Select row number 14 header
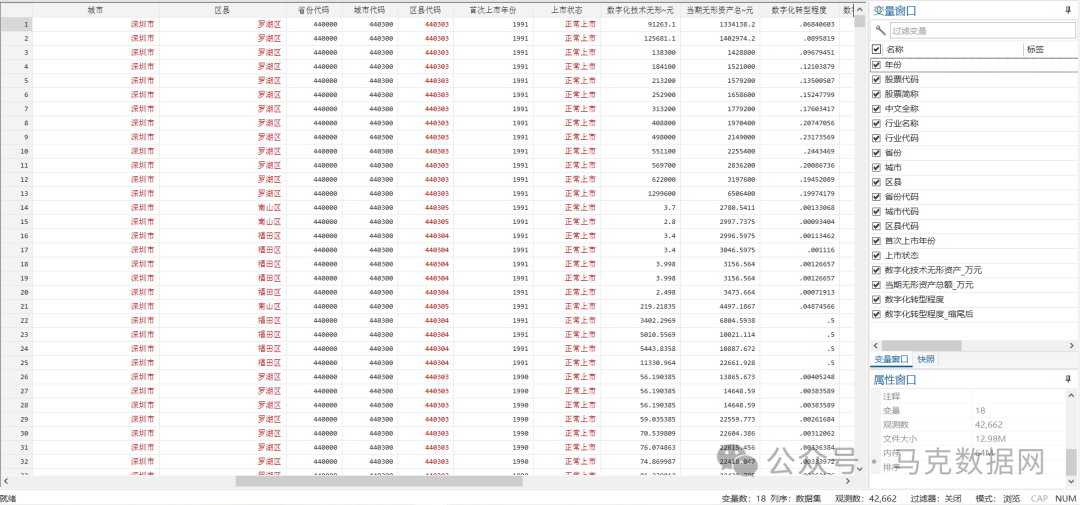Image resolution: width=1080 pixels, height=505 pixels. pyautogui.click(x=16, y=207)
